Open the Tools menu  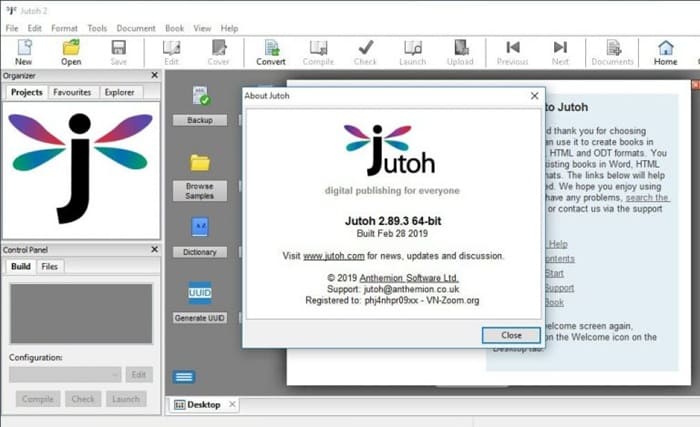point(97,28)
